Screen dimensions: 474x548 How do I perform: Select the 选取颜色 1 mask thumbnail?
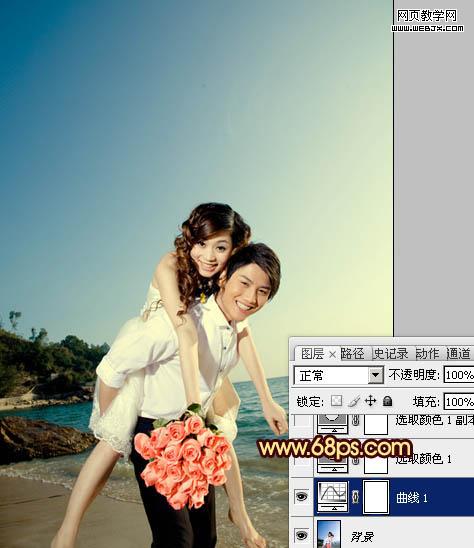376,465
